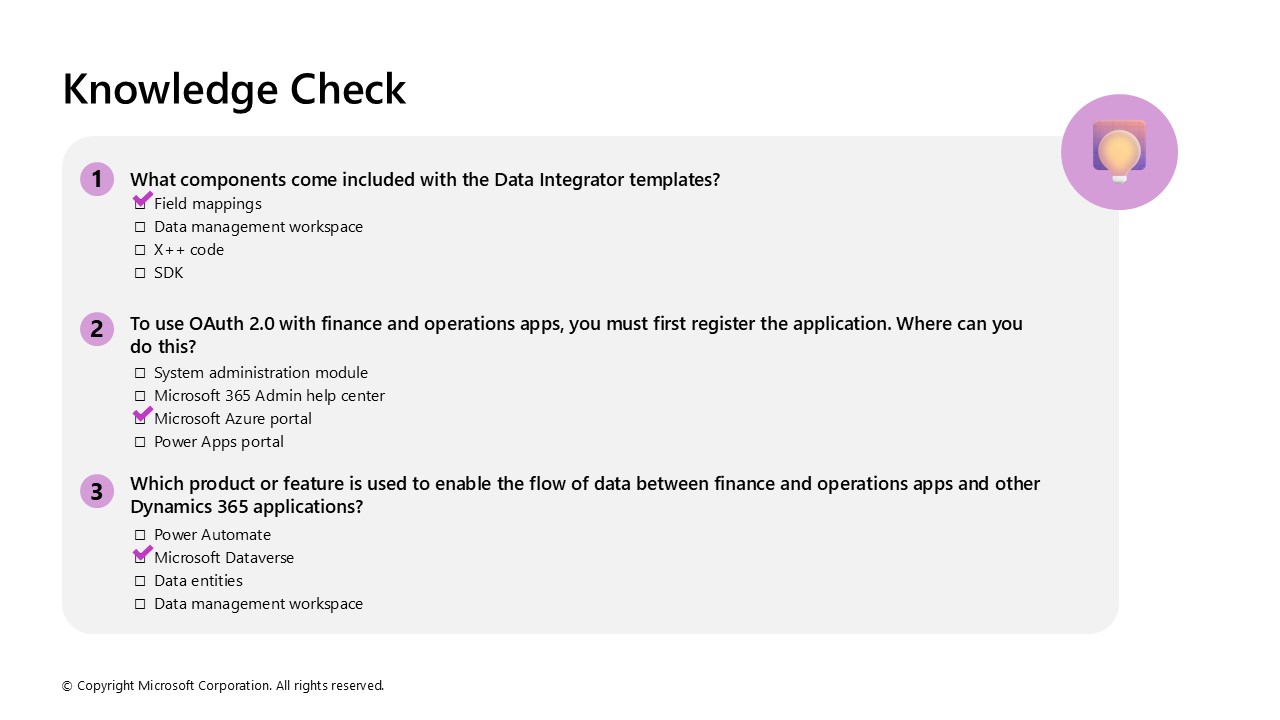Click the Data Integrator templates question text

[425, 180]
